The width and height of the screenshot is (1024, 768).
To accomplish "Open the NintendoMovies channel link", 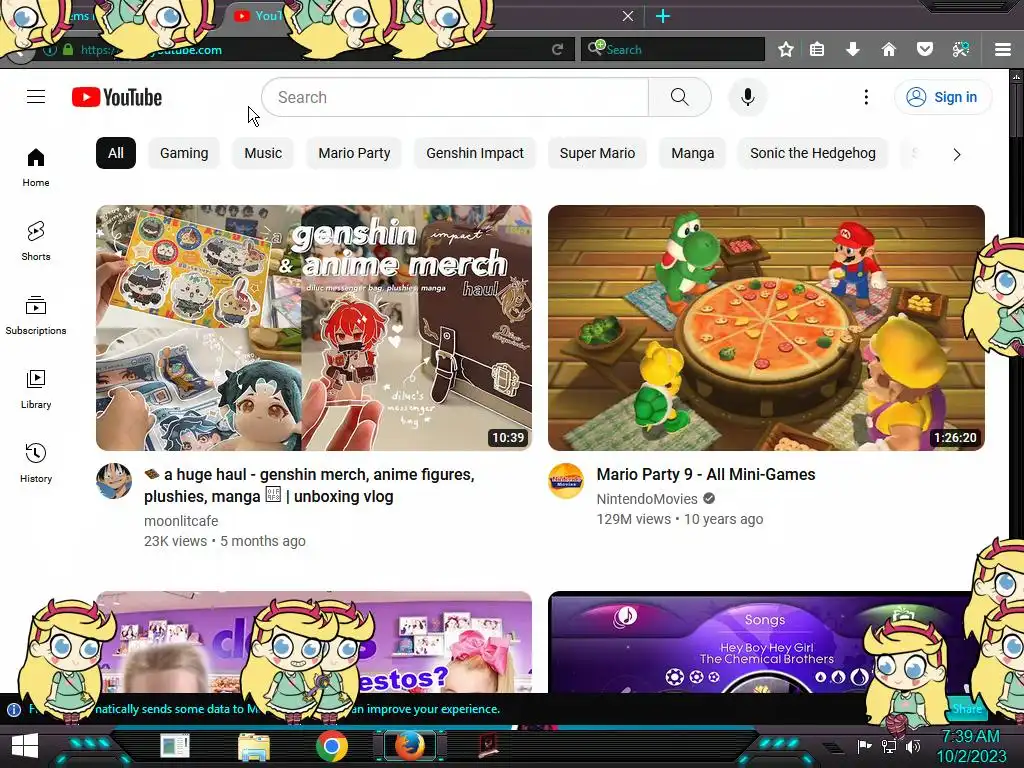I will (647, 499).
